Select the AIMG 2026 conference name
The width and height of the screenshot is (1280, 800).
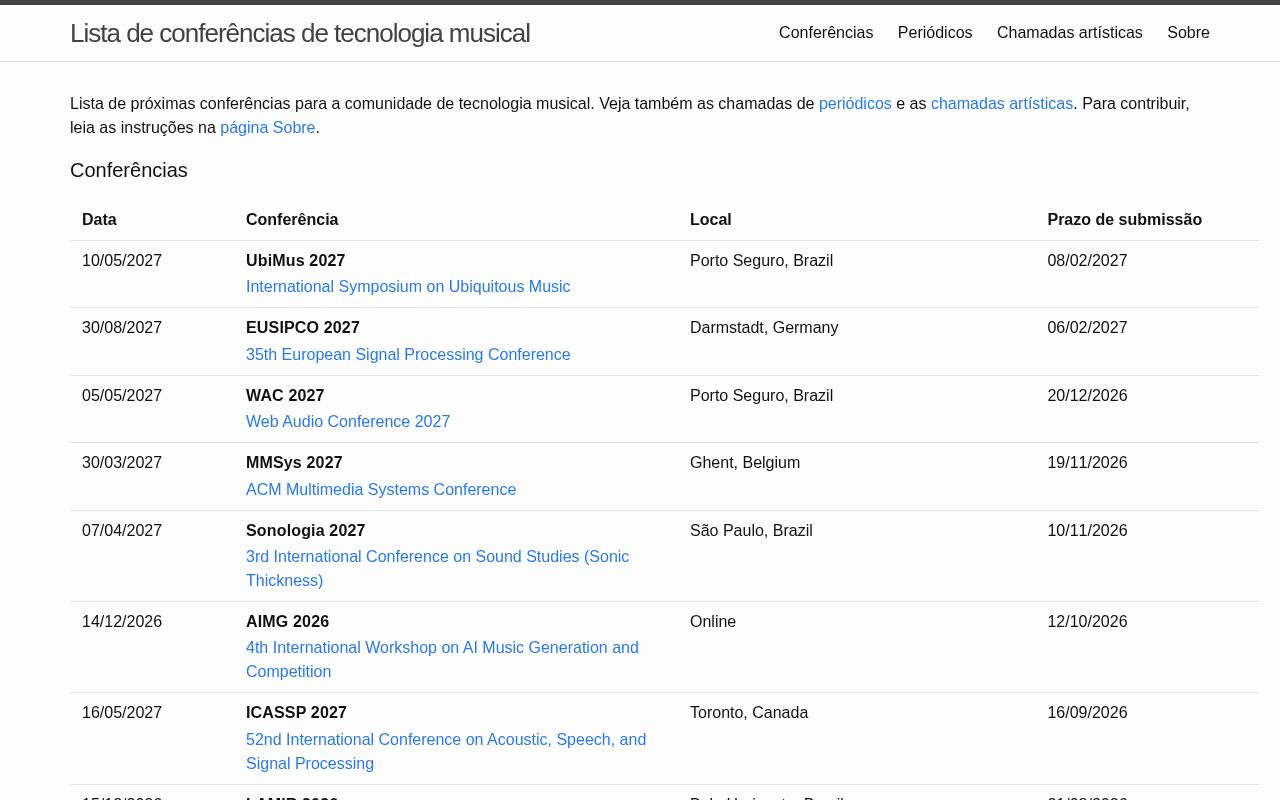coord(287,622)
